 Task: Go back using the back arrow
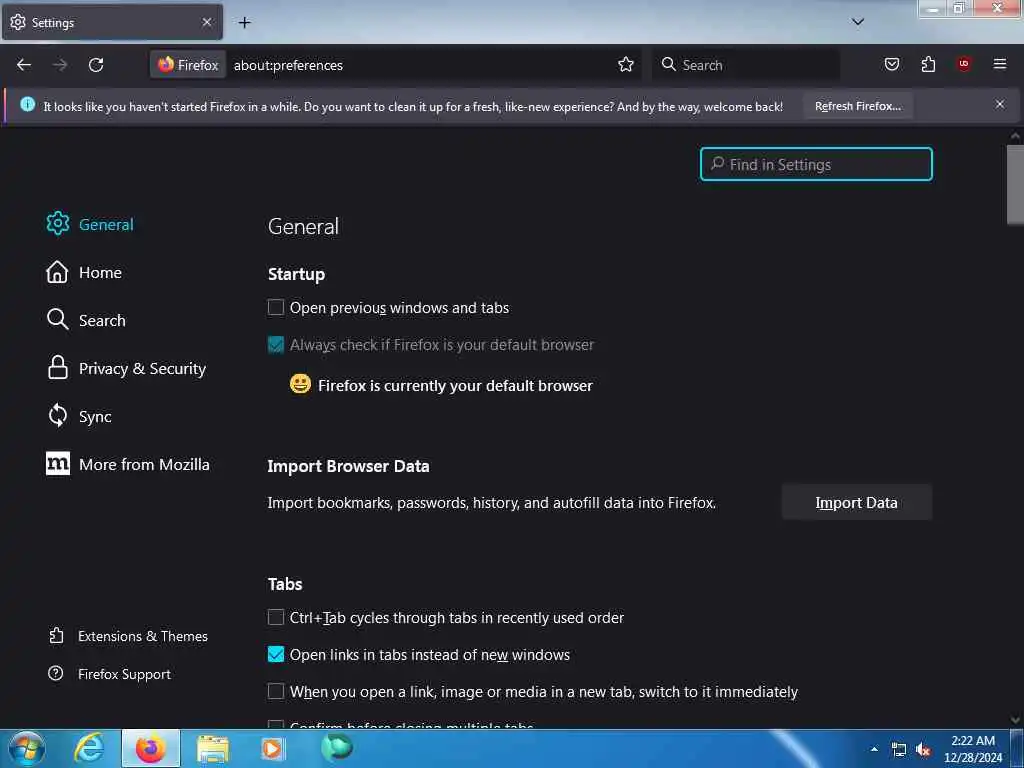click(x=24, y=65)
